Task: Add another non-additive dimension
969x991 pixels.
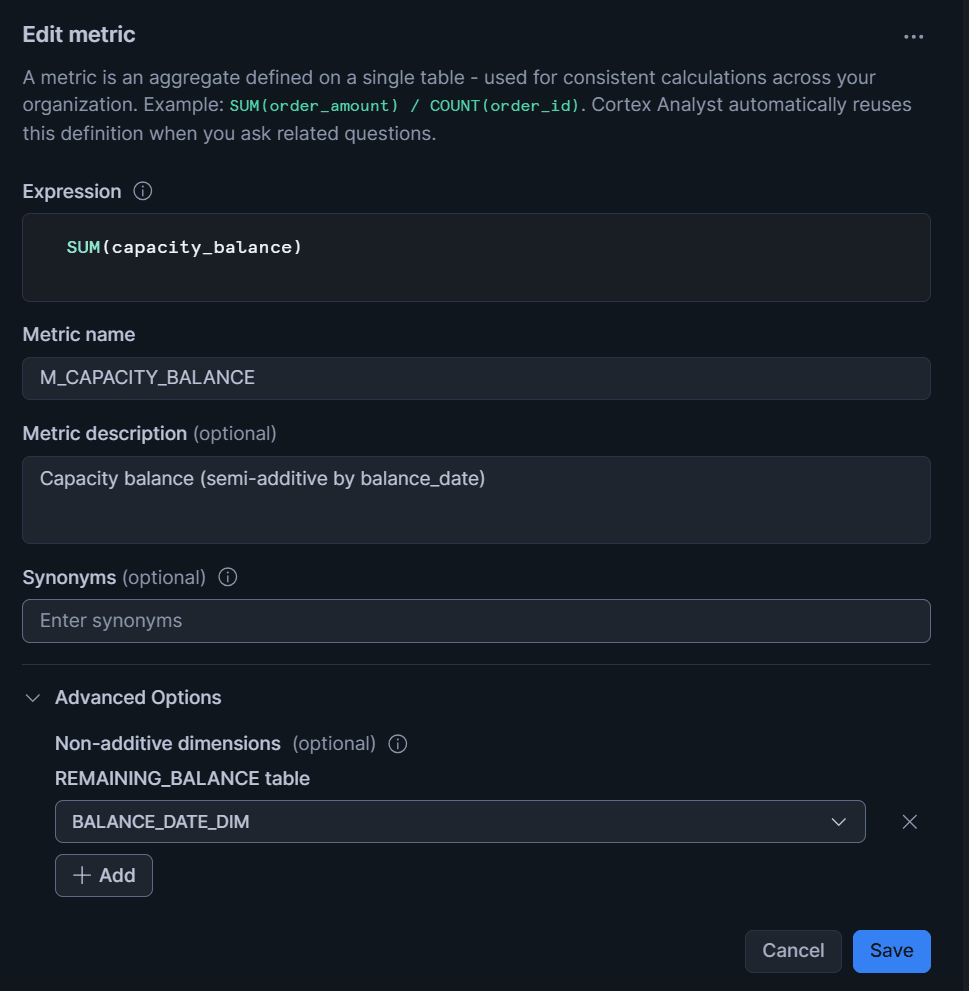Action: [104, 875]
